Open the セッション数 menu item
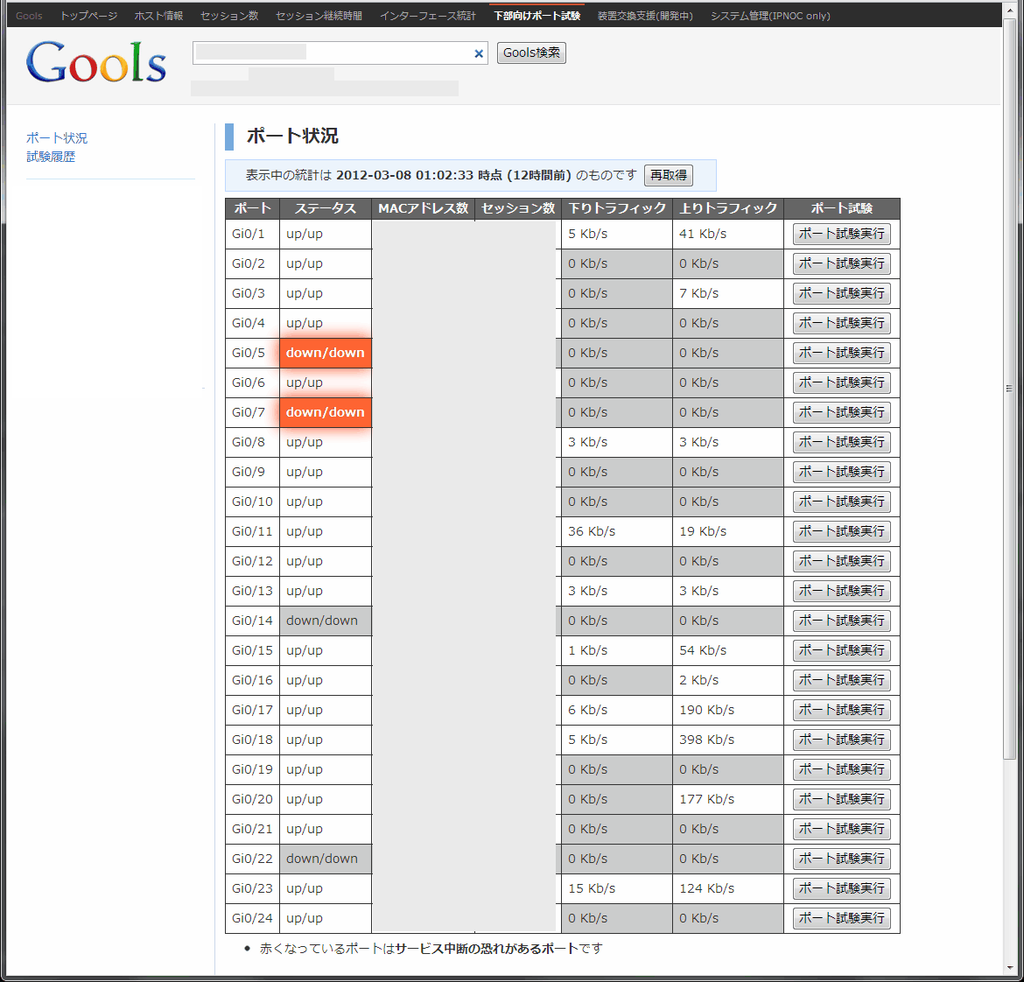Viewport: 1024px width, 982px height. pos(229,16)
